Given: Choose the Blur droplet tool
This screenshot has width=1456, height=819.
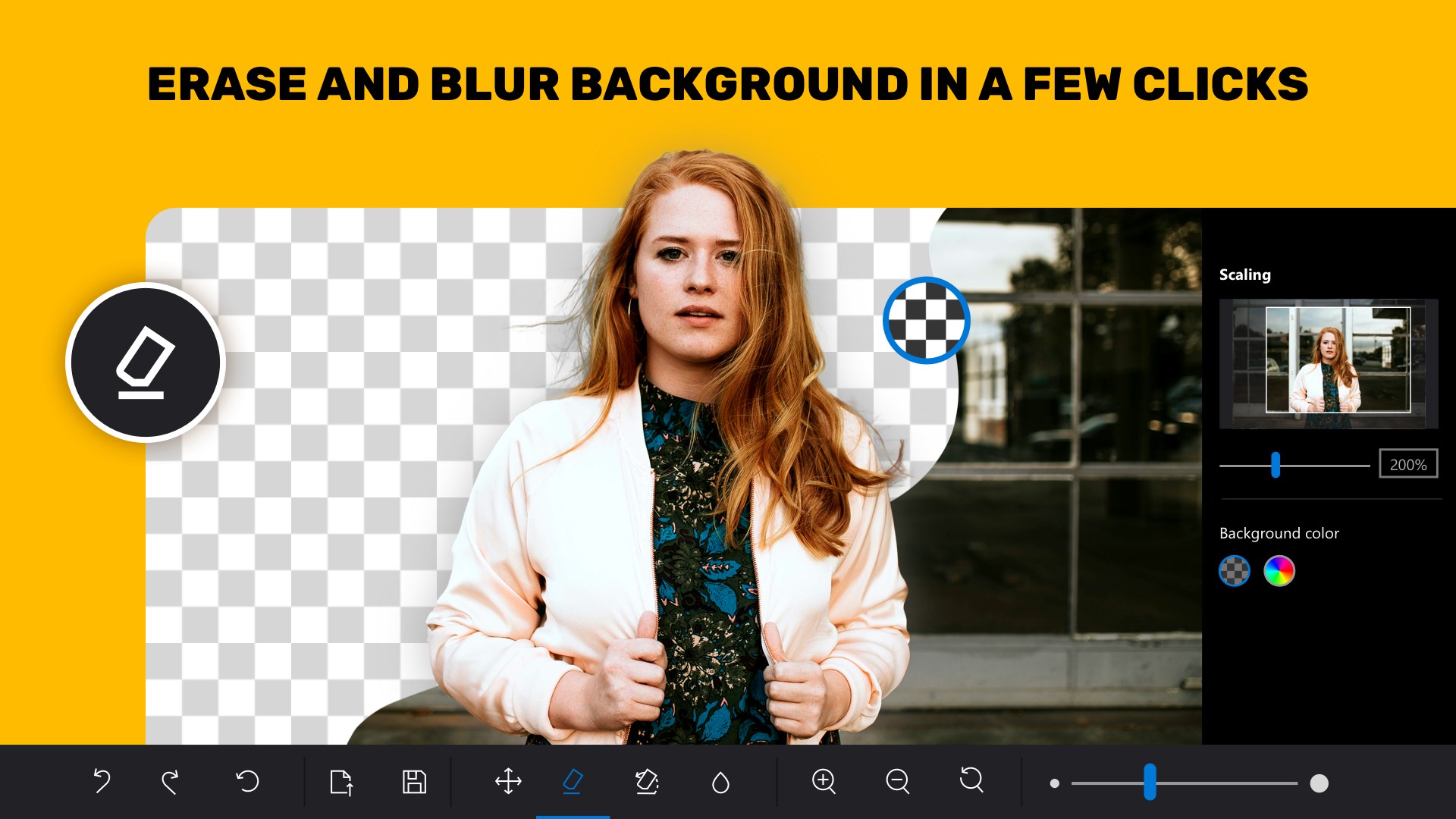Looking at the screenshot, I should tap(720, 781).
